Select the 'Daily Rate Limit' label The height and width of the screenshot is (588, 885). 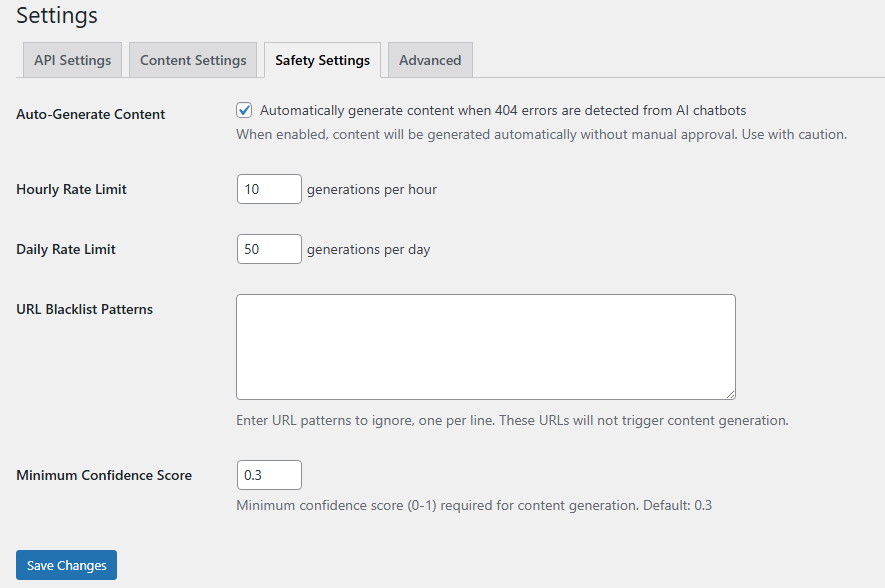pyautogui.click(x=65, y=249)
